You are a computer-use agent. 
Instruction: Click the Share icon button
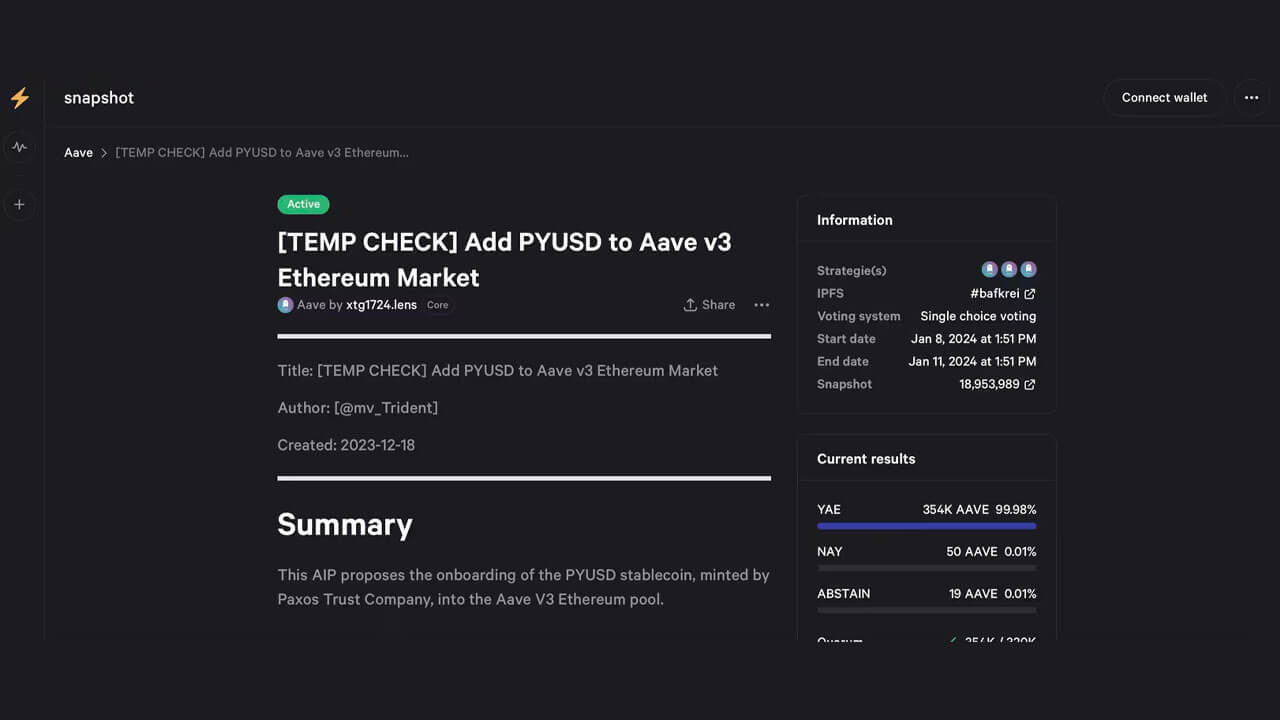(x=709, y=305)
